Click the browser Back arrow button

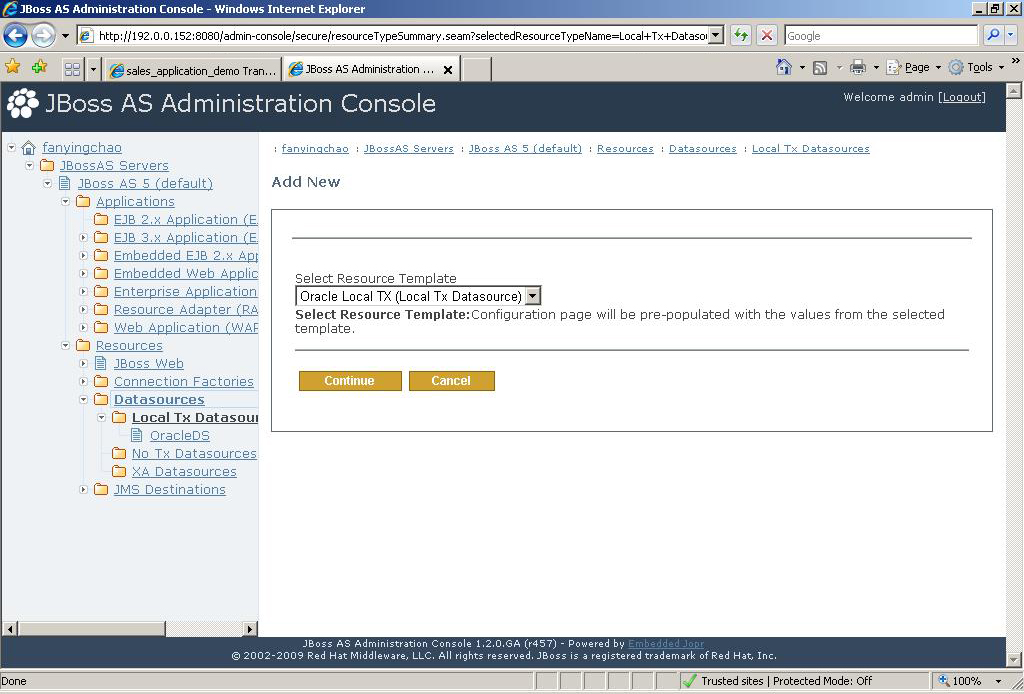(x=16, y=35)
